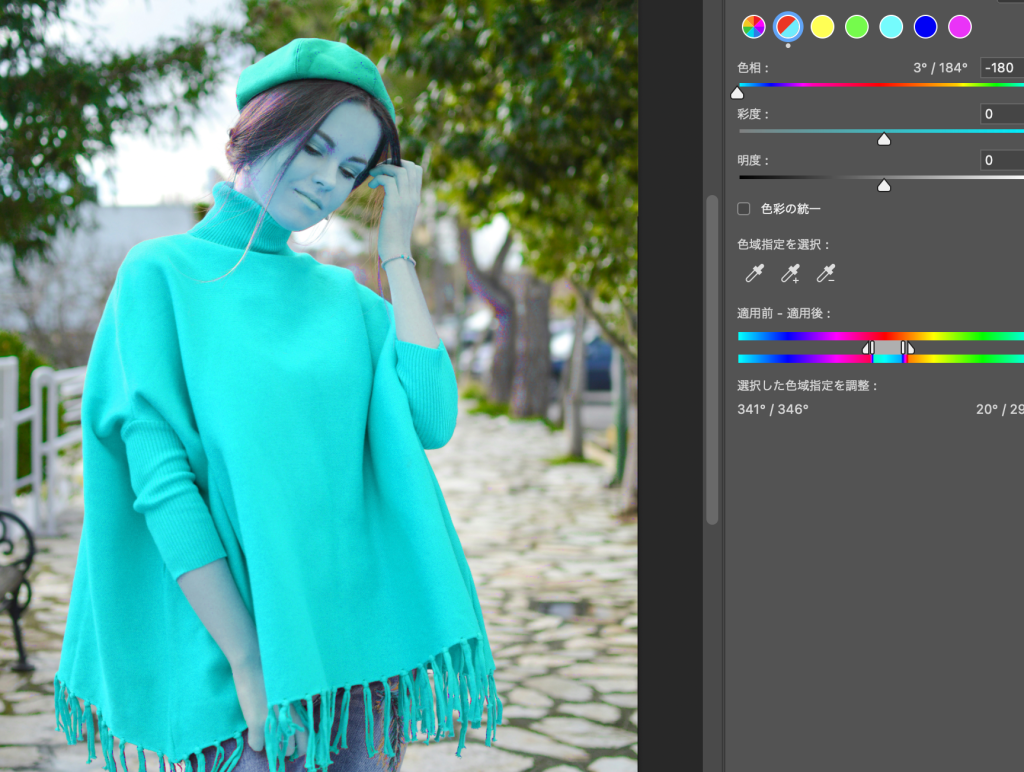The height and width of the screenshot is (772, 1024).
Task: Click the gray range bar between color strips
Action: click(888, 347)
